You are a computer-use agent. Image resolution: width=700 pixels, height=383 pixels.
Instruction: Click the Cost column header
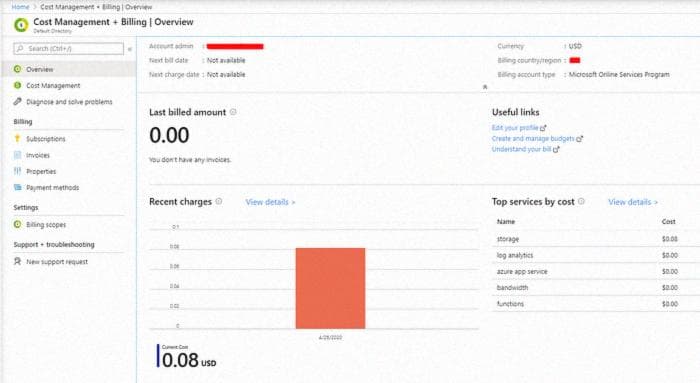[669, 221]
